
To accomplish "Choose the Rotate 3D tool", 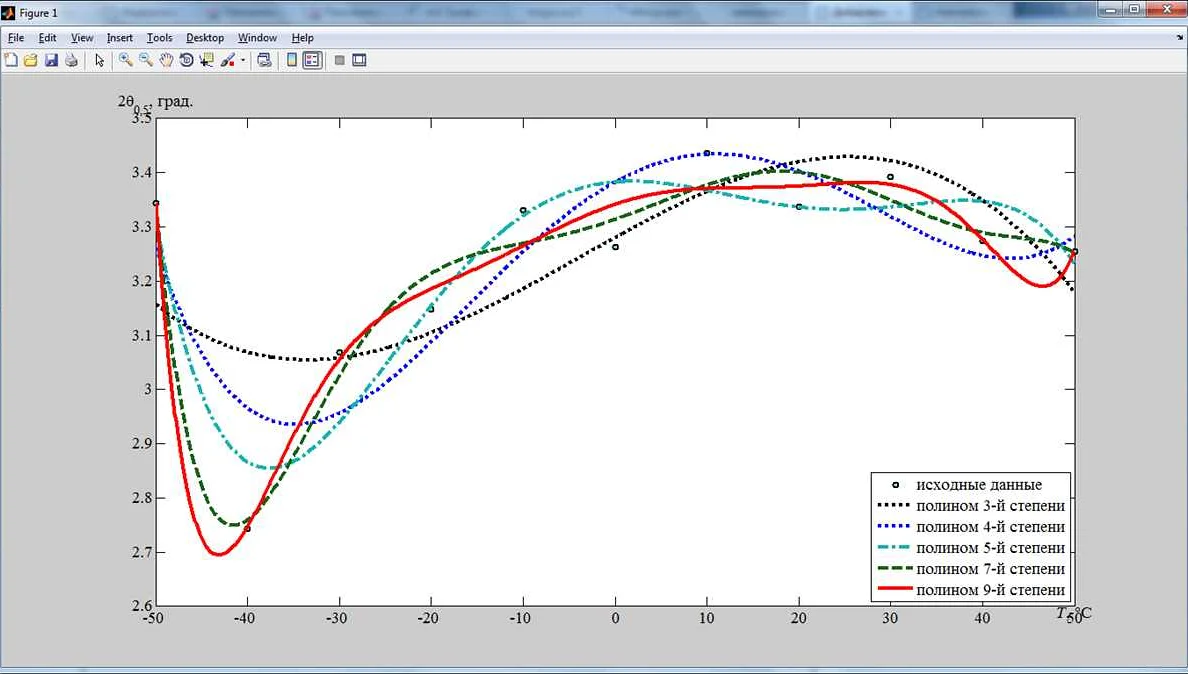I will (186, 60).
